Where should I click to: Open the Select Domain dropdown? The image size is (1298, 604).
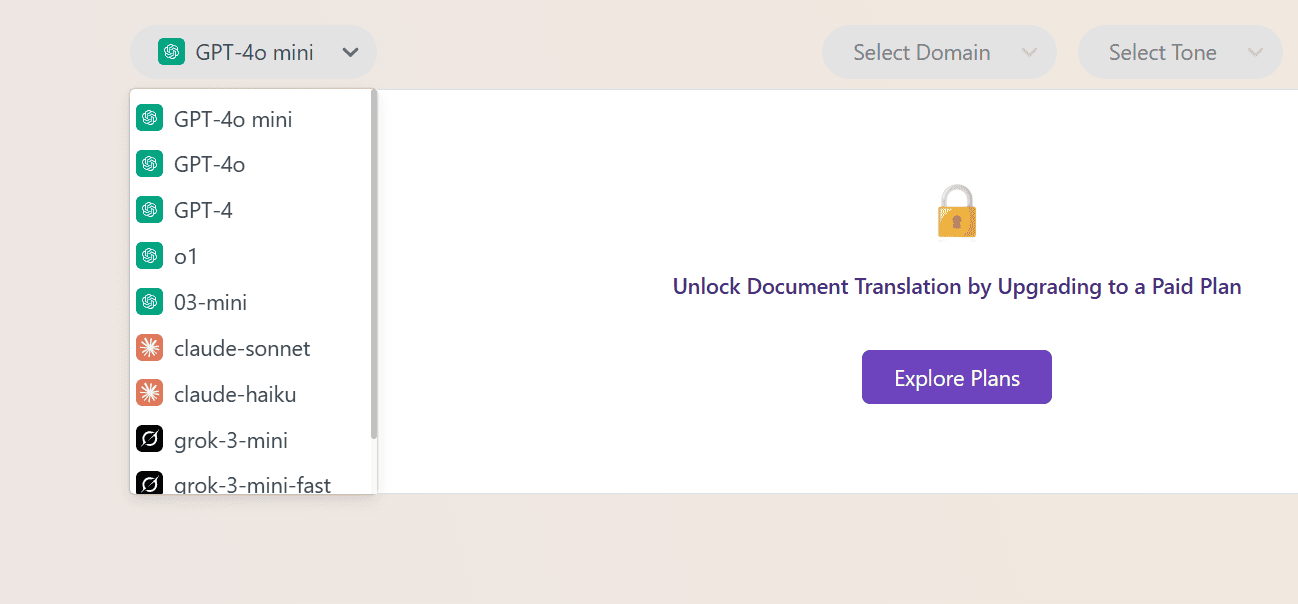(x=938, y=52)
